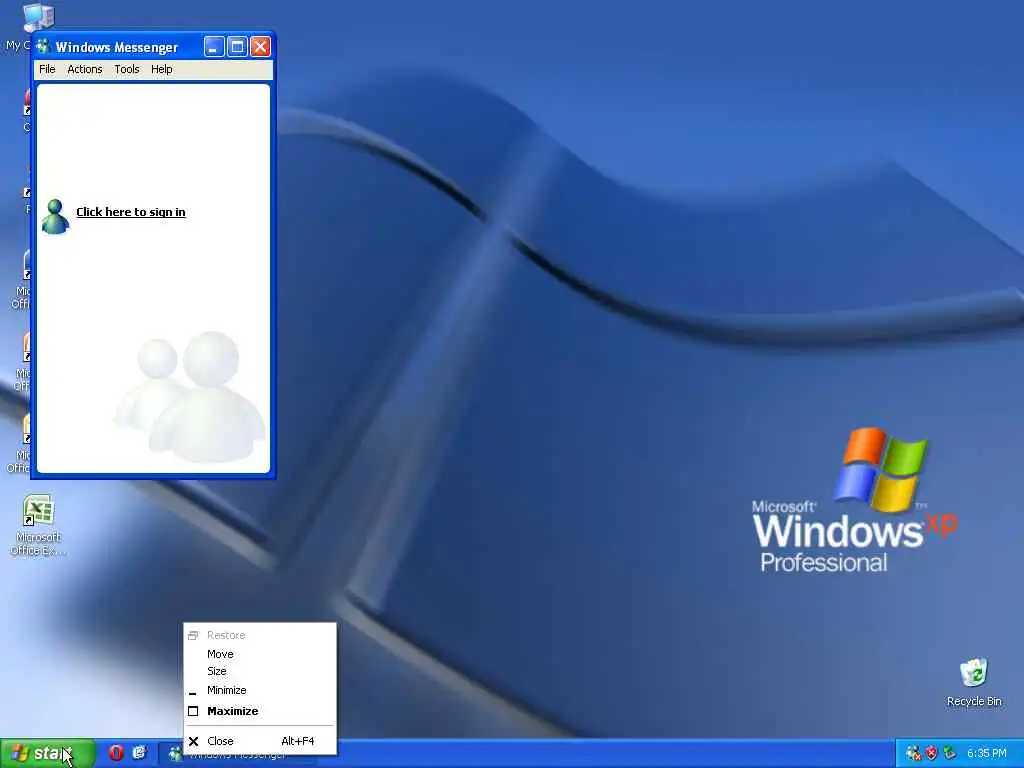Viewport: 1024px width, 768px height.
Task: Choose Close Alt+F4 from the context menu
Action: [x=260, y=741]
